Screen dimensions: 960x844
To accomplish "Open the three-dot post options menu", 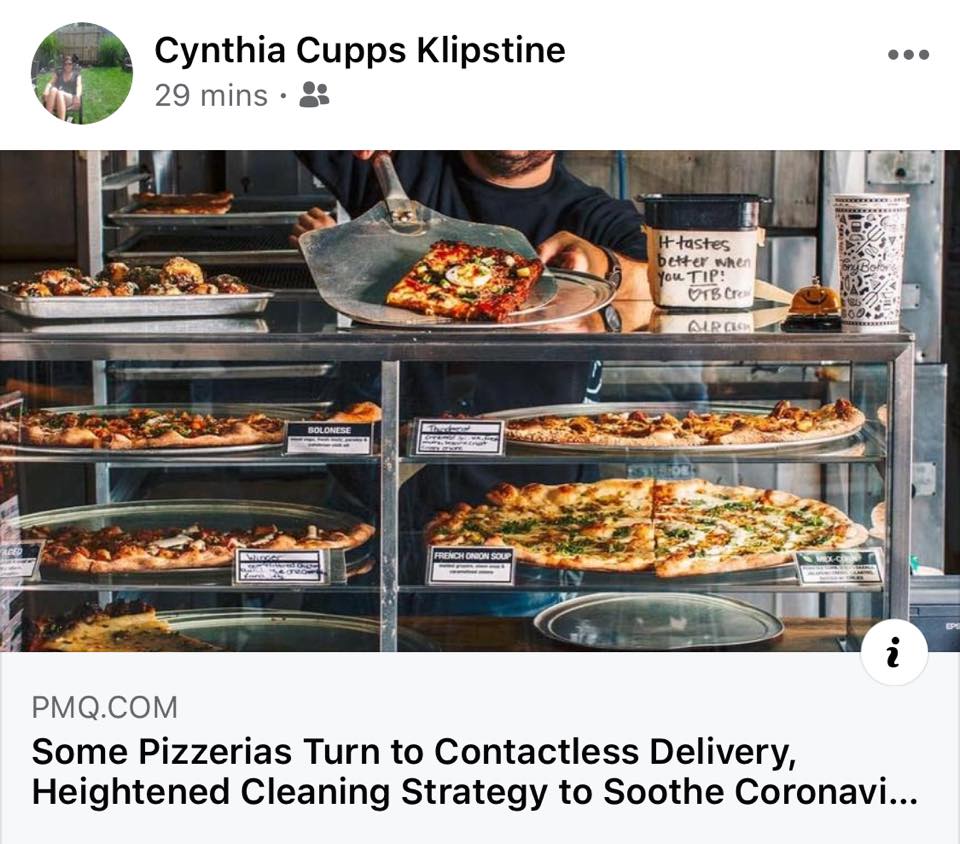I will 909,54.
